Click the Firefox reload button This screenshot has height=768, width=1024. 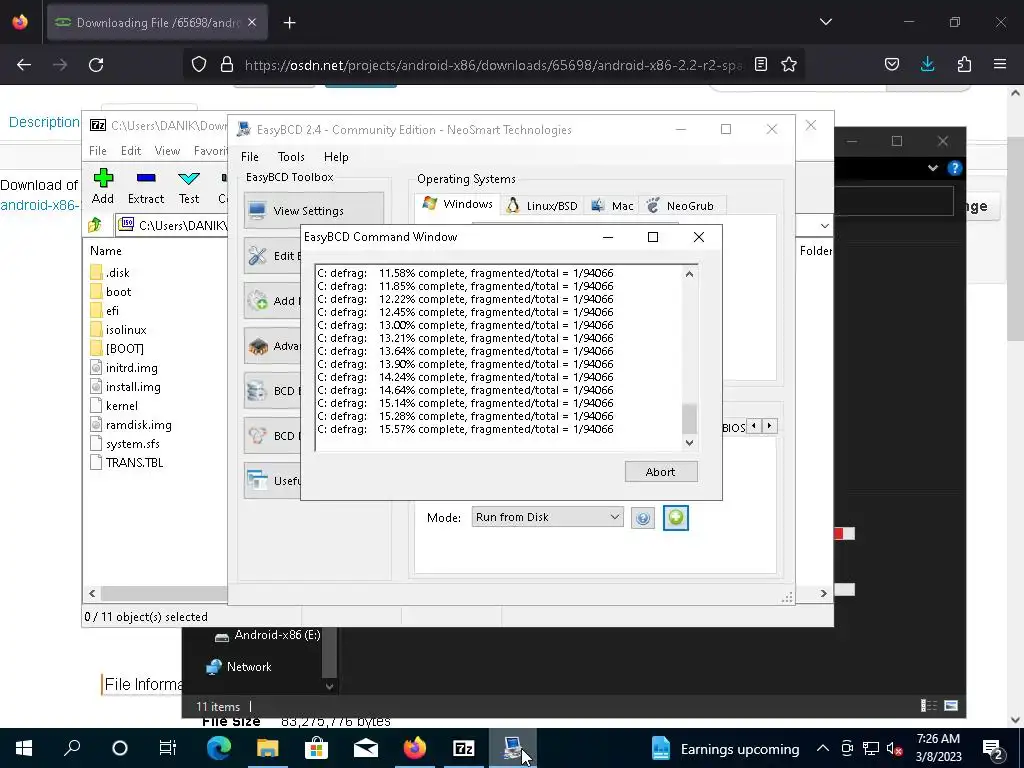click(96, 65)
